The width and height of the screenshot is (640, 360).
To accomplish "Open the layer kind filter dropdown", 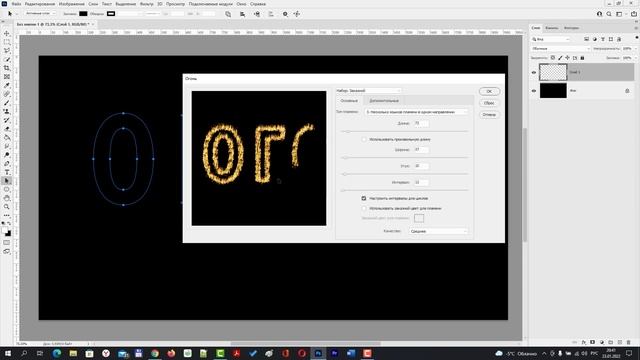I will click(x=551, y=39).
